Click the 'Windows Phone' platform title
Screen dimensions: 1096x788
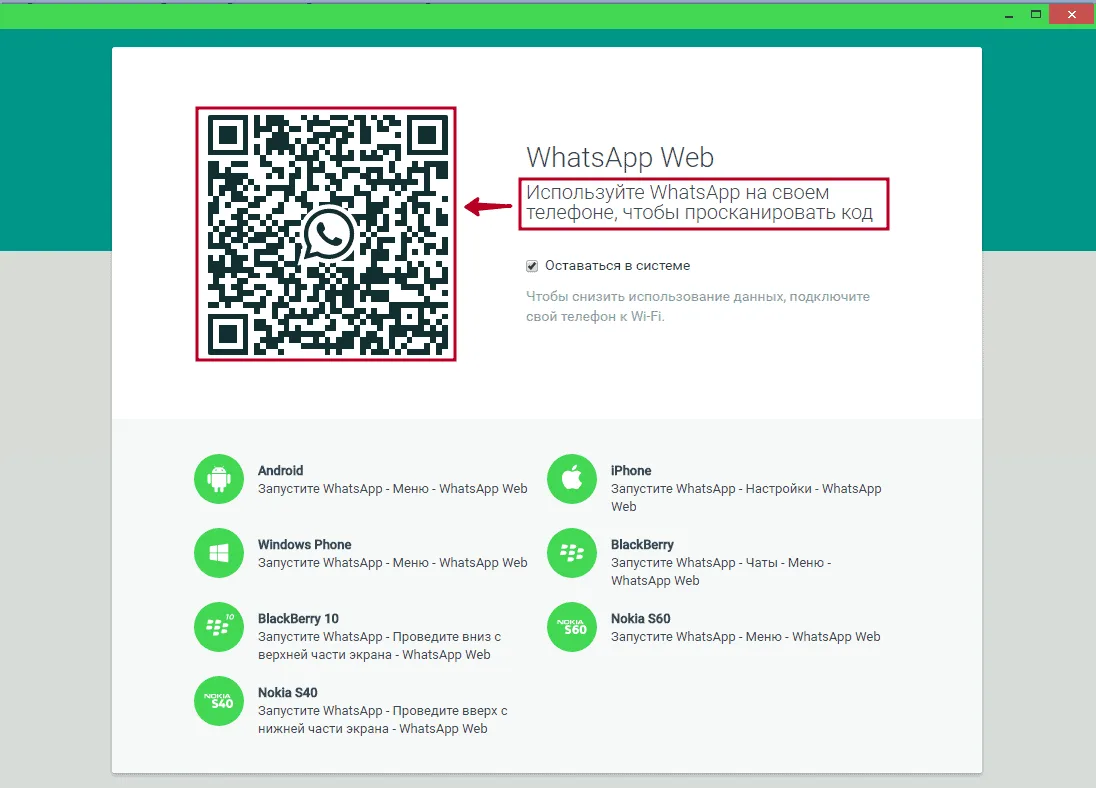click(x=305, y=545)
